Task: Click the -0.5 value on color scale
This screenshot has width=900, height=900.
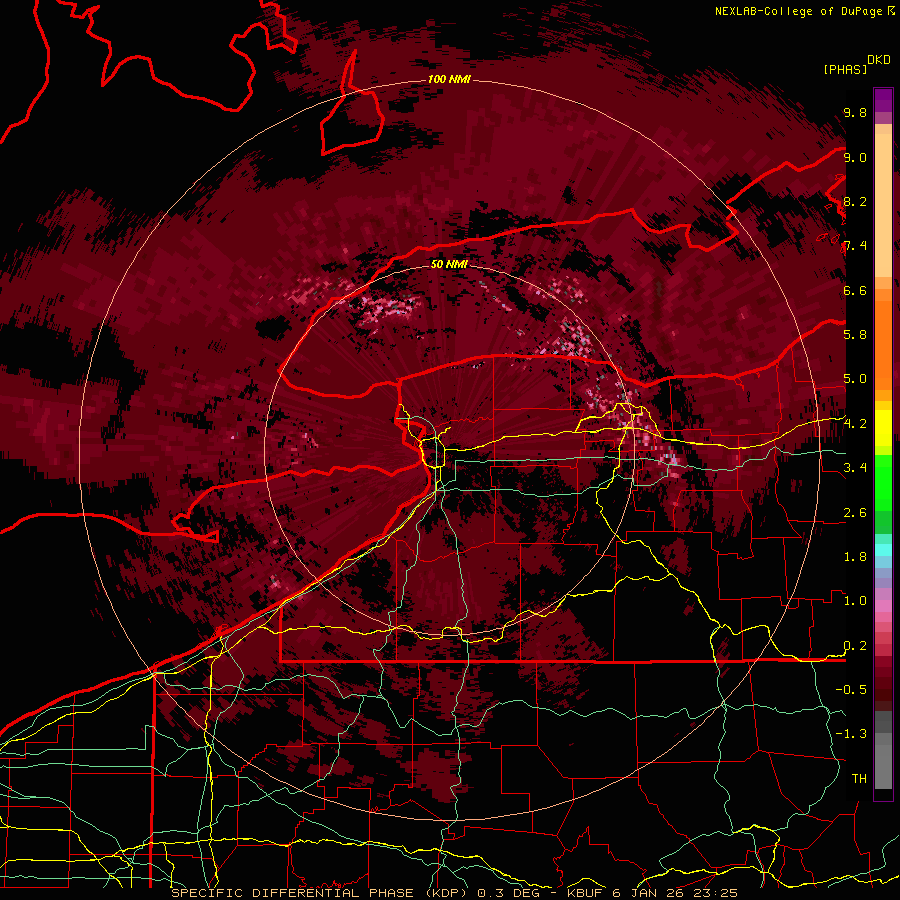Action: [851, 690]
